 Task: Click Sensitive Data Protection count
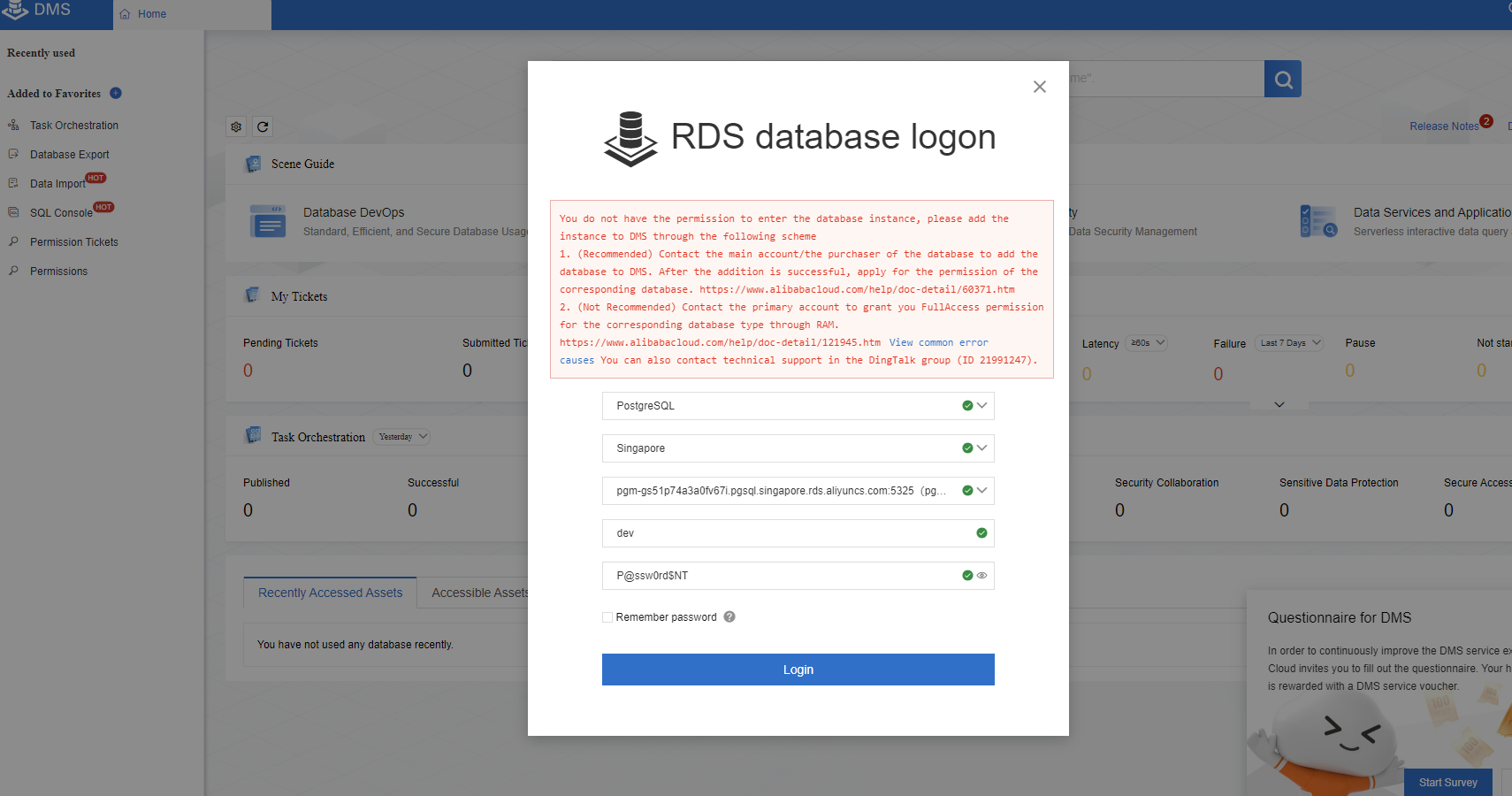(1285, 510)
